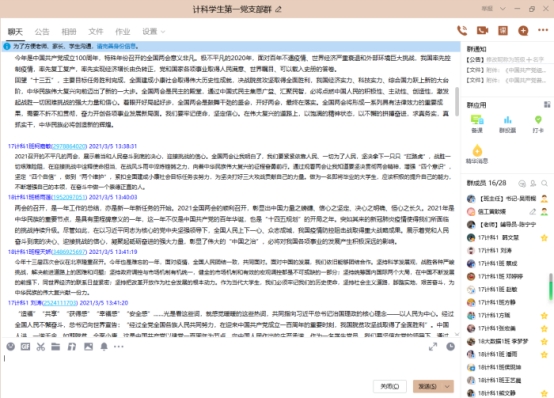Image resolution: width=554 pixels, height=398 pixels.
Task: Select the 18大数据1班 member
Action: tap(508, 341)
